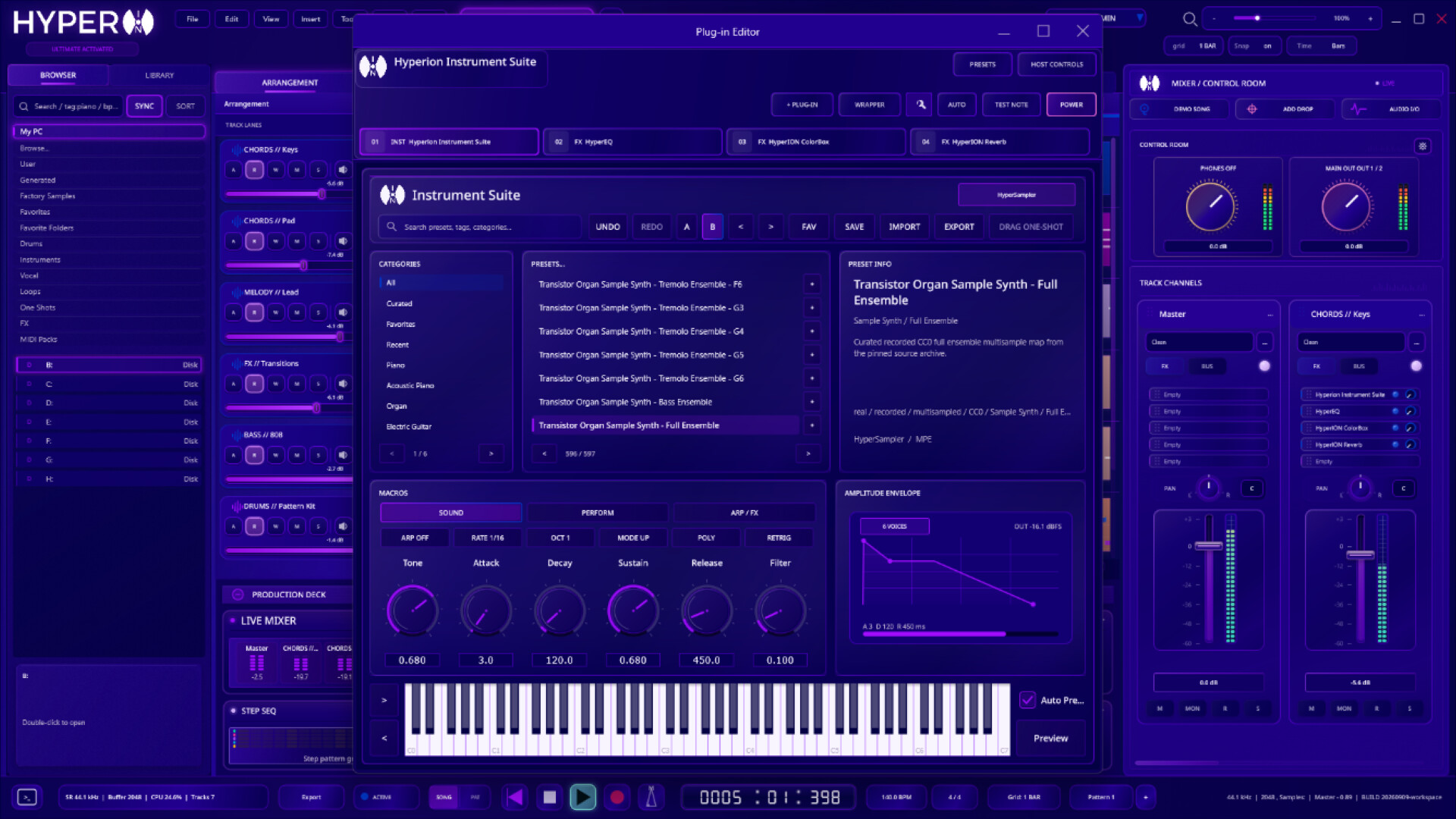Image resolution: width=1456 pixels, height=819 pixels.
Task: Enable mute (M) on CHORDS // Pad lane
Action: coord(297,241)
